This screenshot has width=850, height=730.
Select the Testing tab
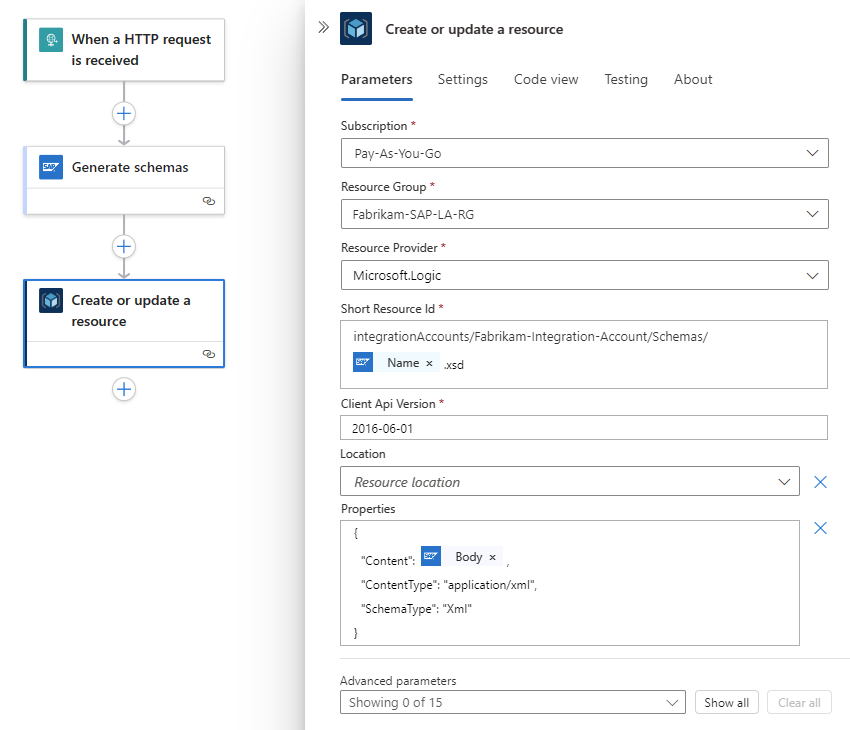[x=626, y=79]
